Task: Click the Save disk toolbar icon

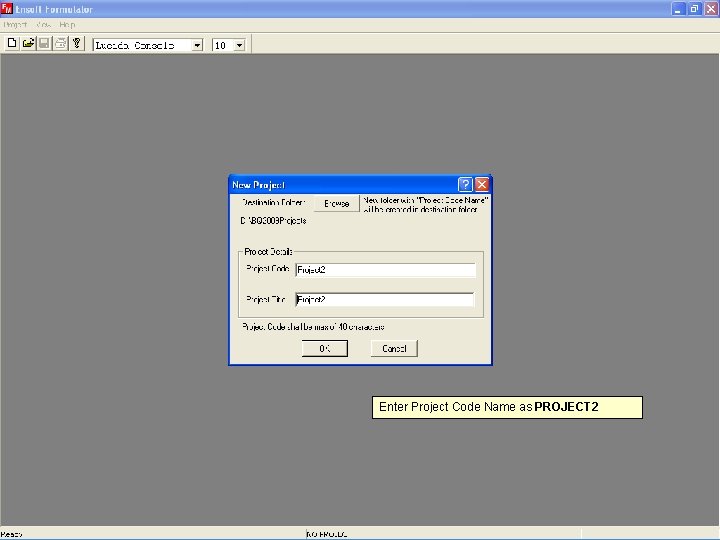Action: tap(44, 44)
